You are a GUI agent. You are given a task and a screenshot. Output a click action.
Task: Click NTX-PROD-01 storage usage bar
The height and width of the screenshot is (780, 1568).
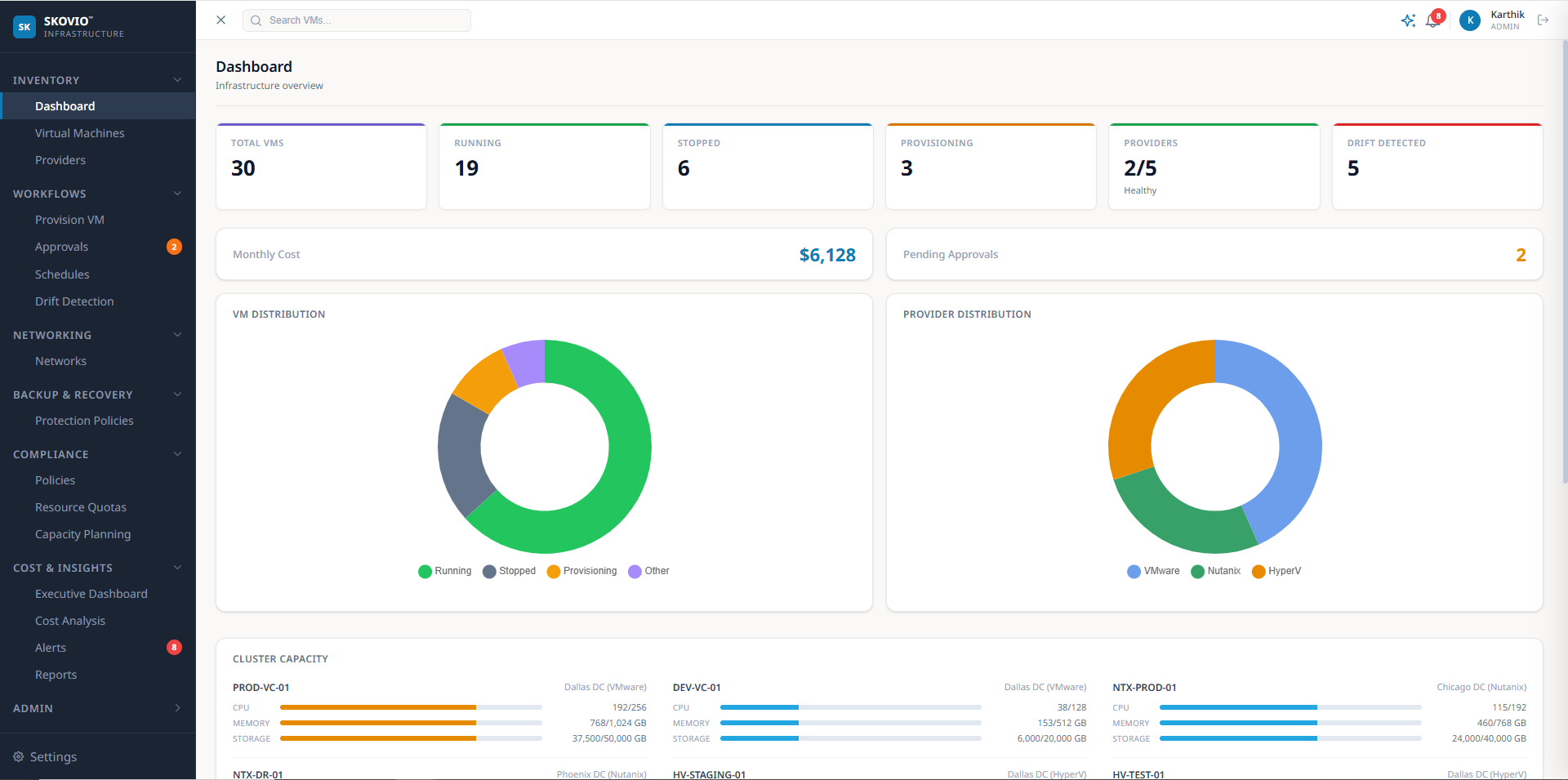coord(1290,738)
